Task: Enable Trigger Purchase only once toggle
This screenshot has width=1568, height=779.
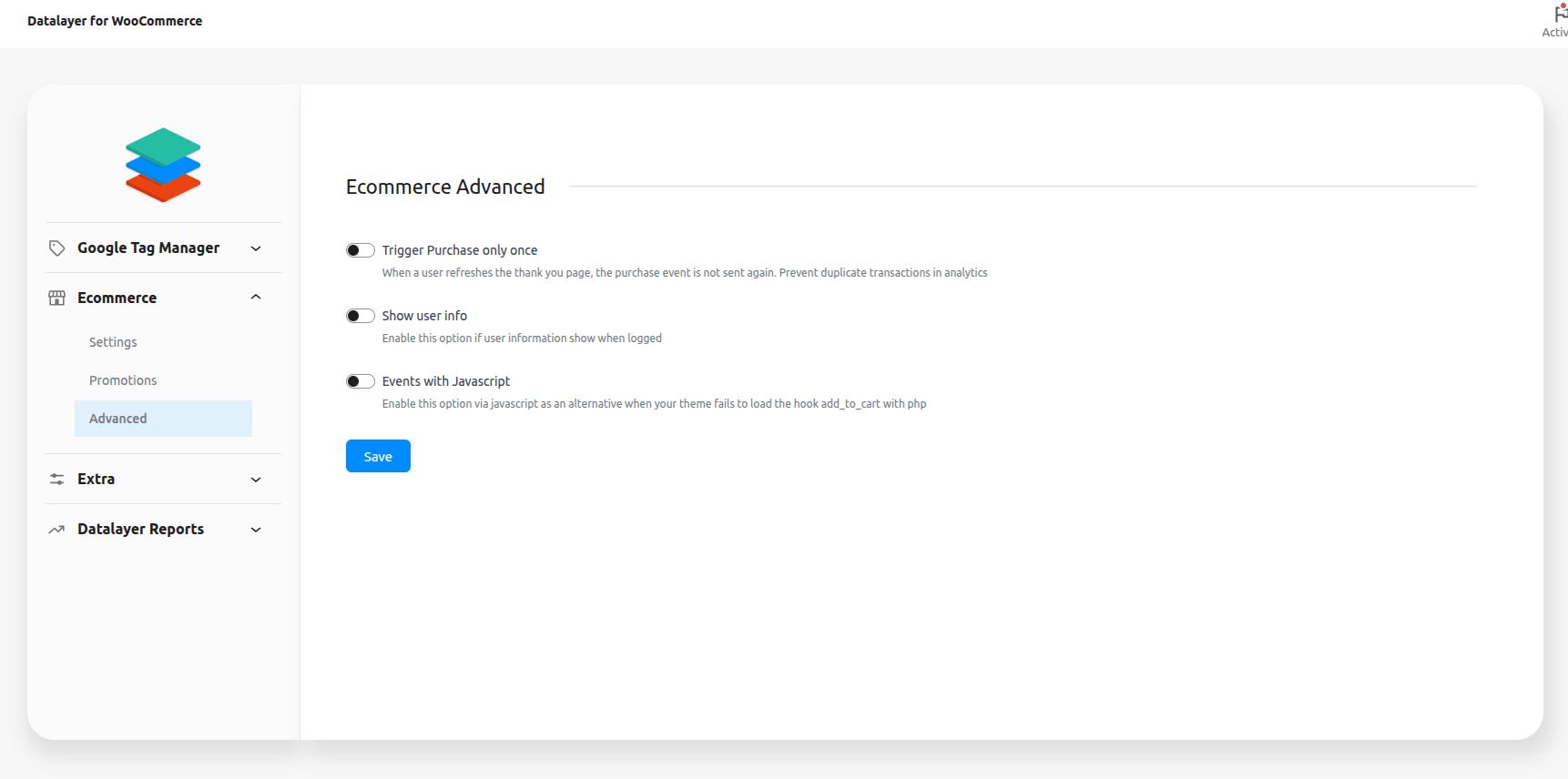Action: tap(361, 250)
